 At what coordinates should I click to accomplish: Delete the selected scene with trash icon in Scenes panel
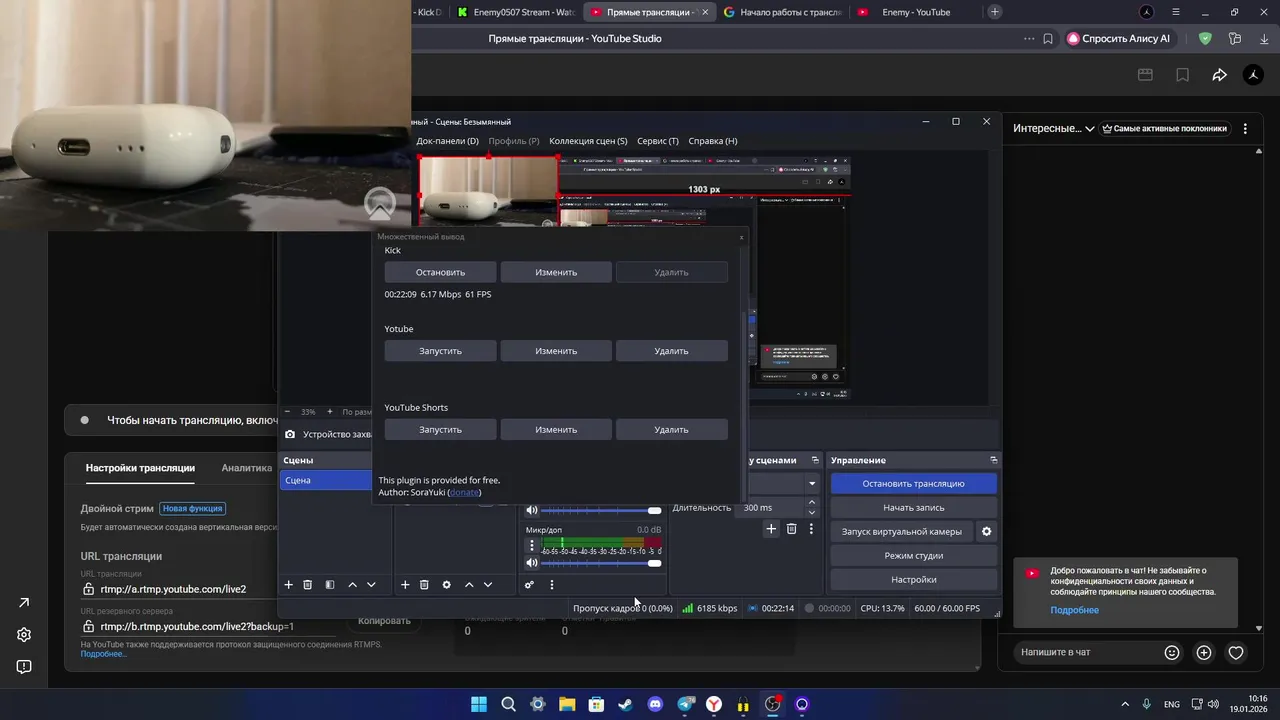(308, 585)
